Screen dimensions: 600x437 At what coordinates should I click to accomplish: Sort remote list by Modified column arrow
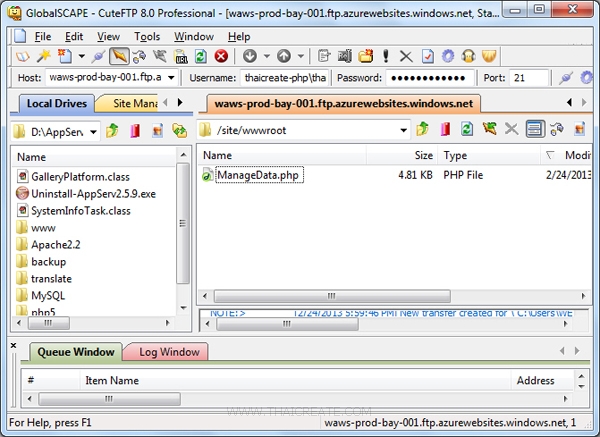[550, 155]
